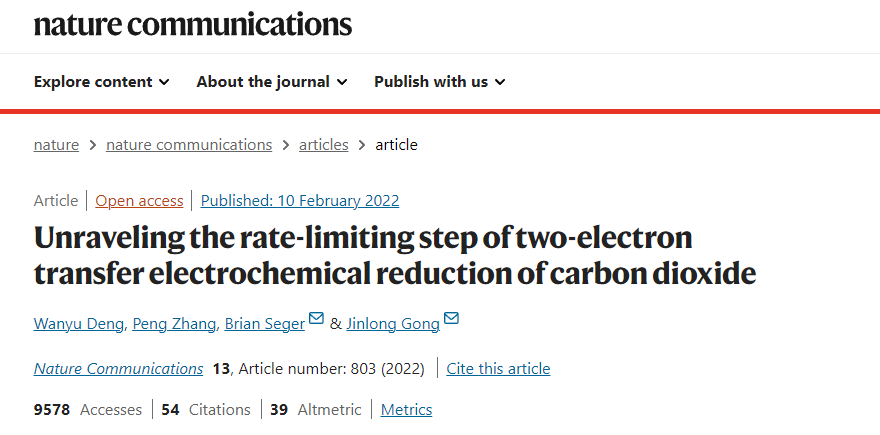Click the Cite this article link

click(x=498, y=369)
